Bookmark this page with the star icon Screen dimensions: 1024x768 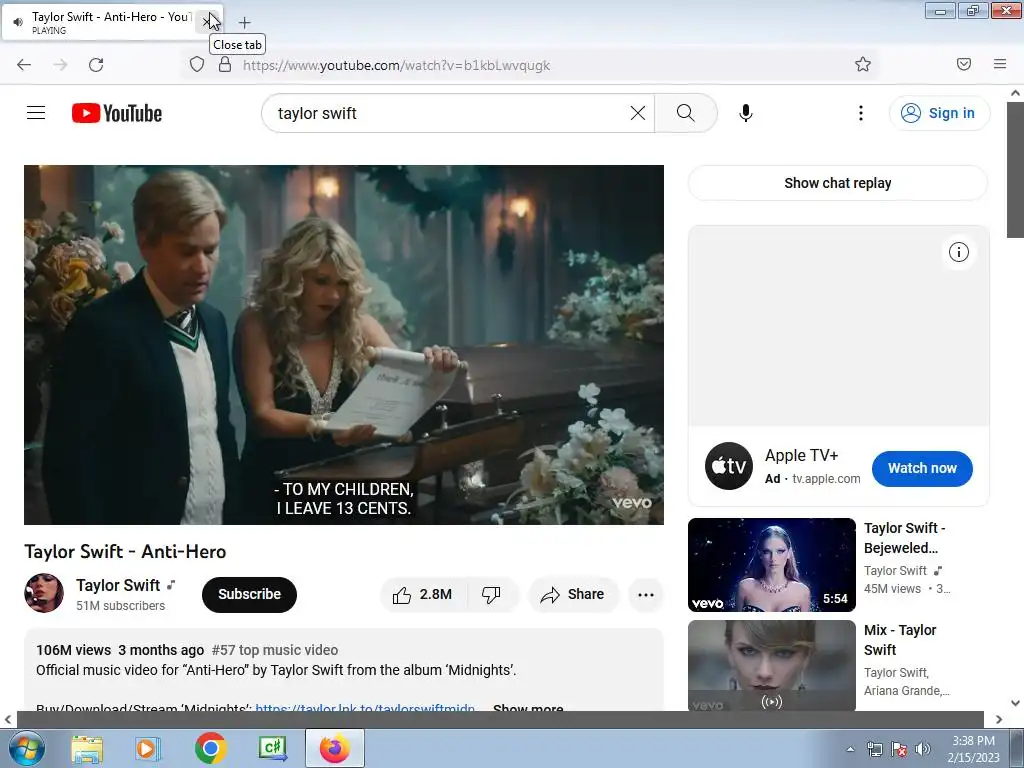[863, 64]
